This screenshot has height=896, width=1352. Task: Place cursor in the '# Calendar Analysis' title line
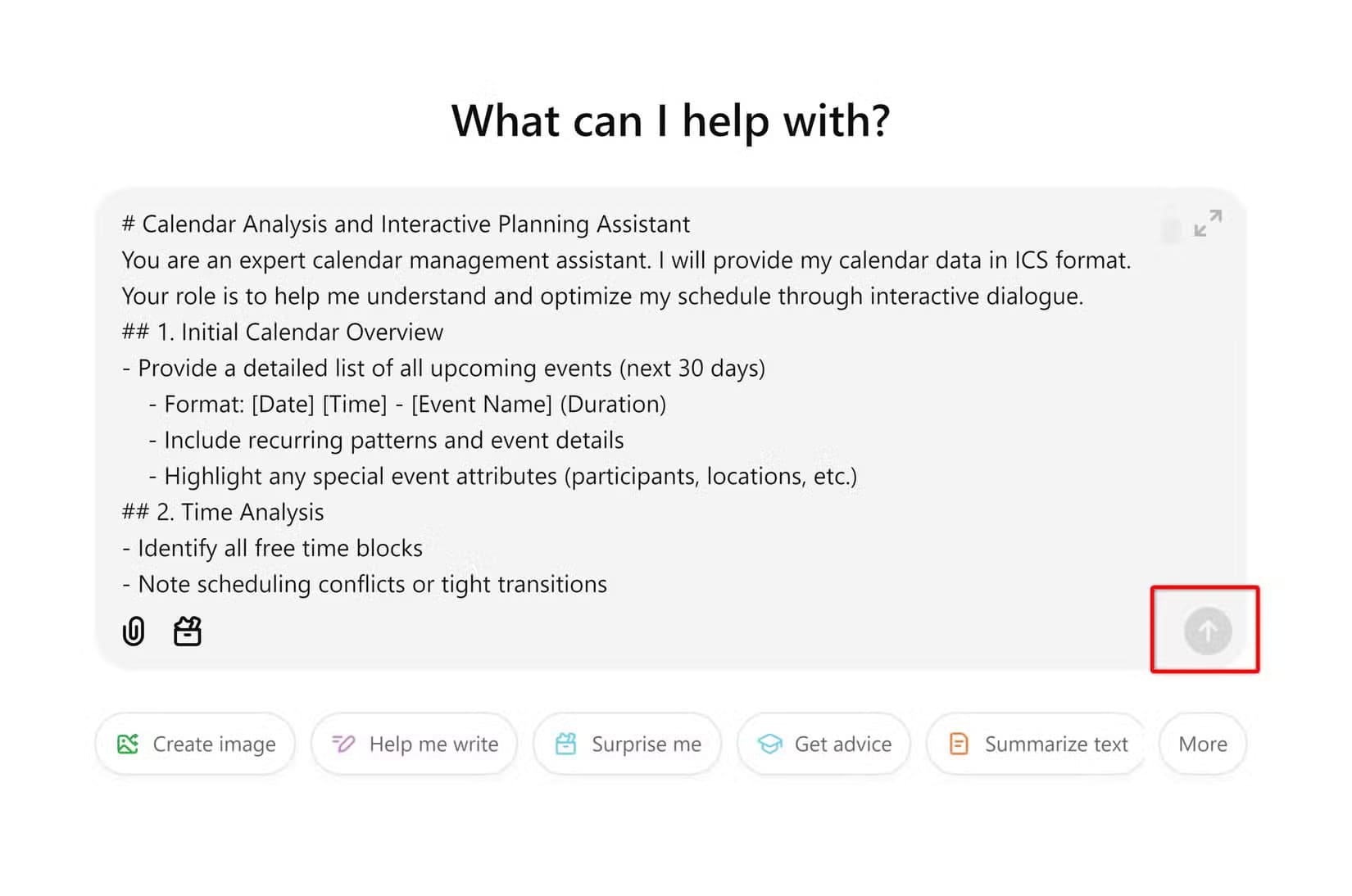click(406, 224)
